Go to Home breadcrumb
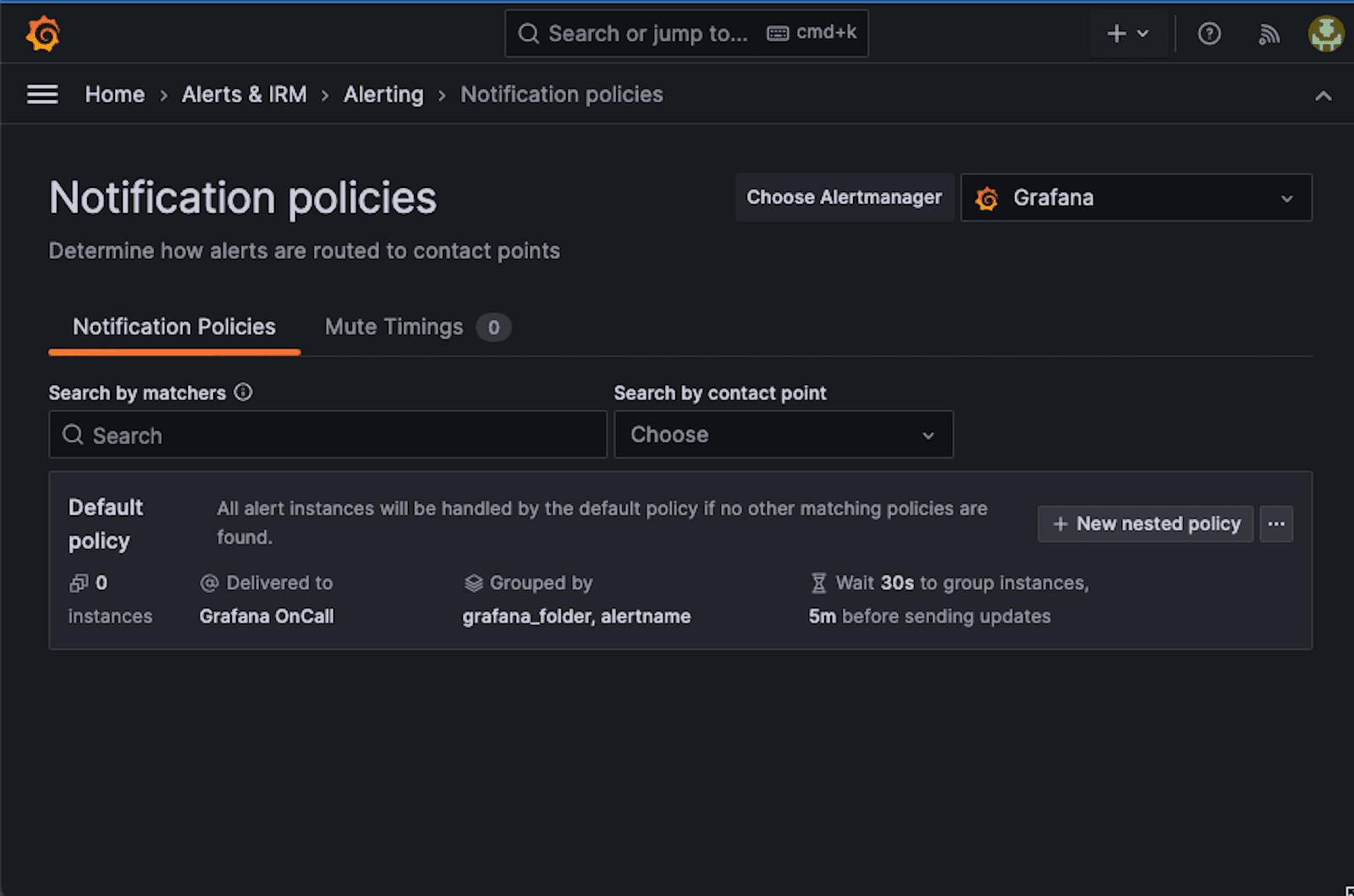 [x=115, y=94]
